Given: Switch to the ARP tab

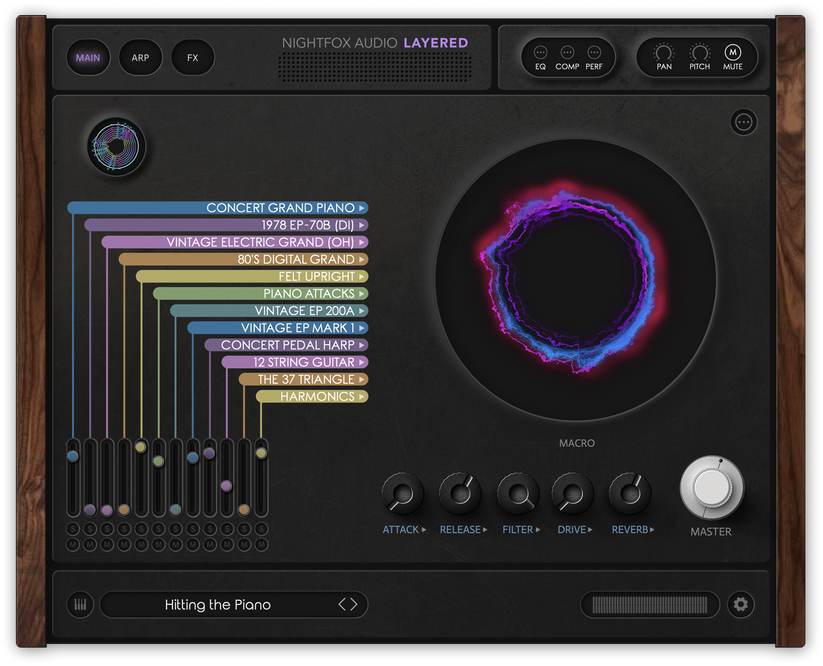Looking at the screenshot, I should pos(140,57).
